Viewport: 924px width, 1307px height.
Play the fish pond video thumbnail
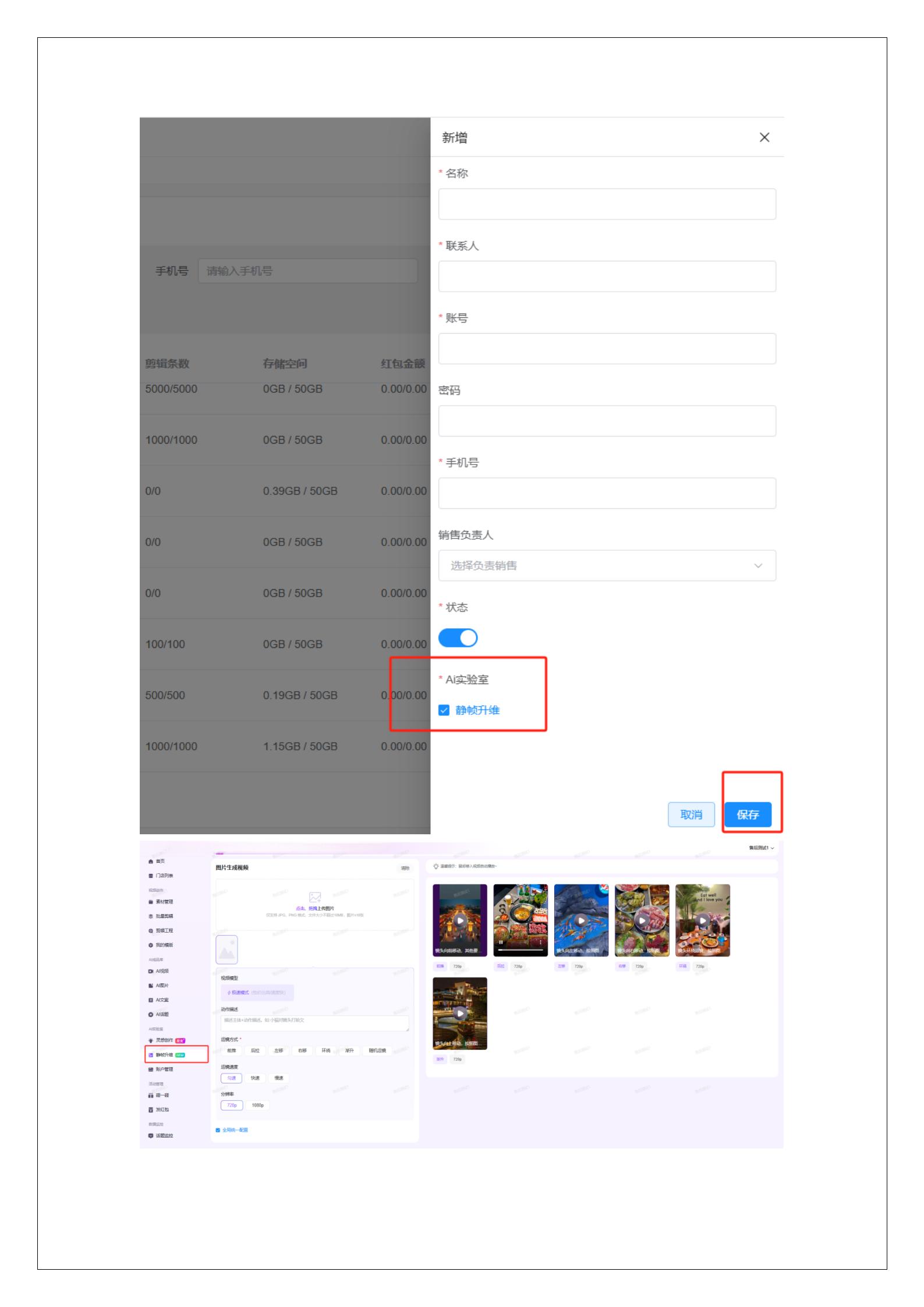(581, 920)
